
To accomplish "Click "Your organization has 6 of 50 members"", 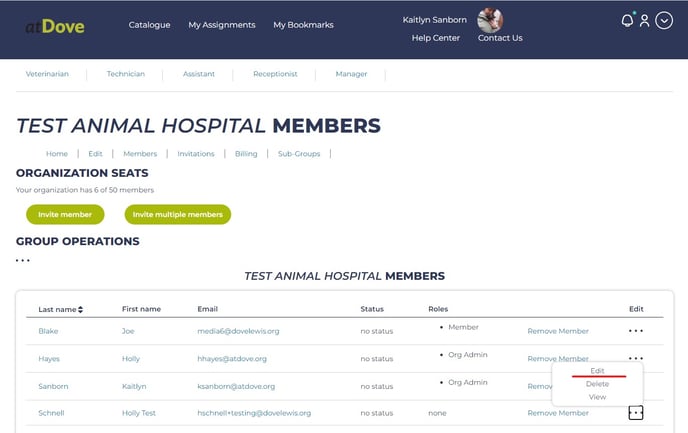I will (x=85, y=190).
